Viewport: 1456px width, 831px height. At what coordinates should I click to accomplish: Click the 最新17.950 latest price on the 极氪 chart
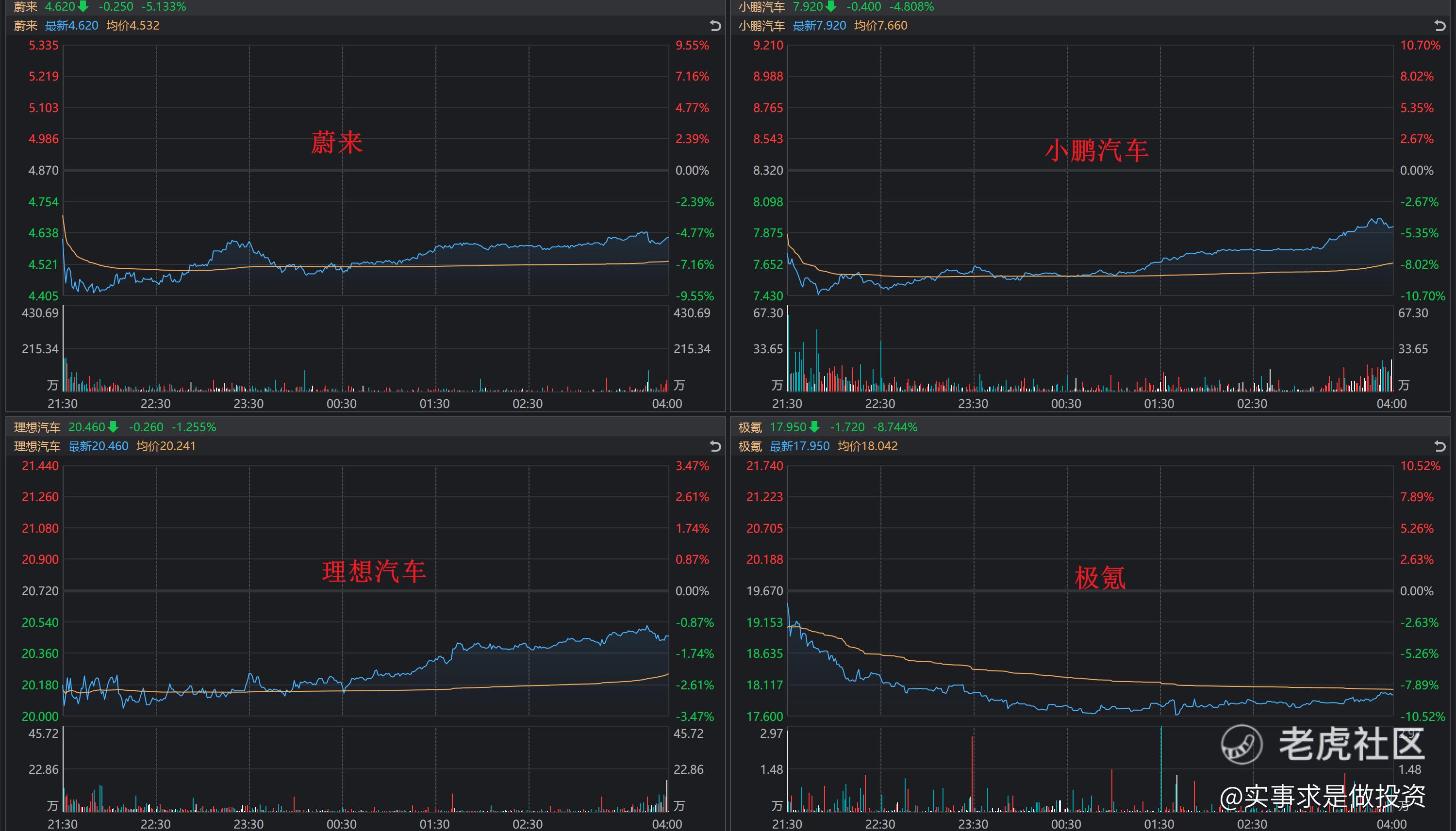pyautogui.click(x=799, y=446)
